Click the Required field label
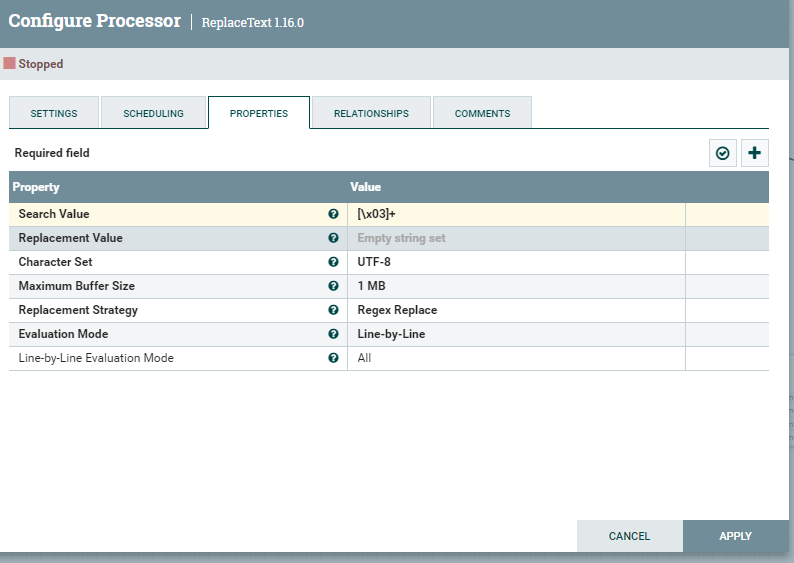 pyautogui.click(x=52, y=153)
